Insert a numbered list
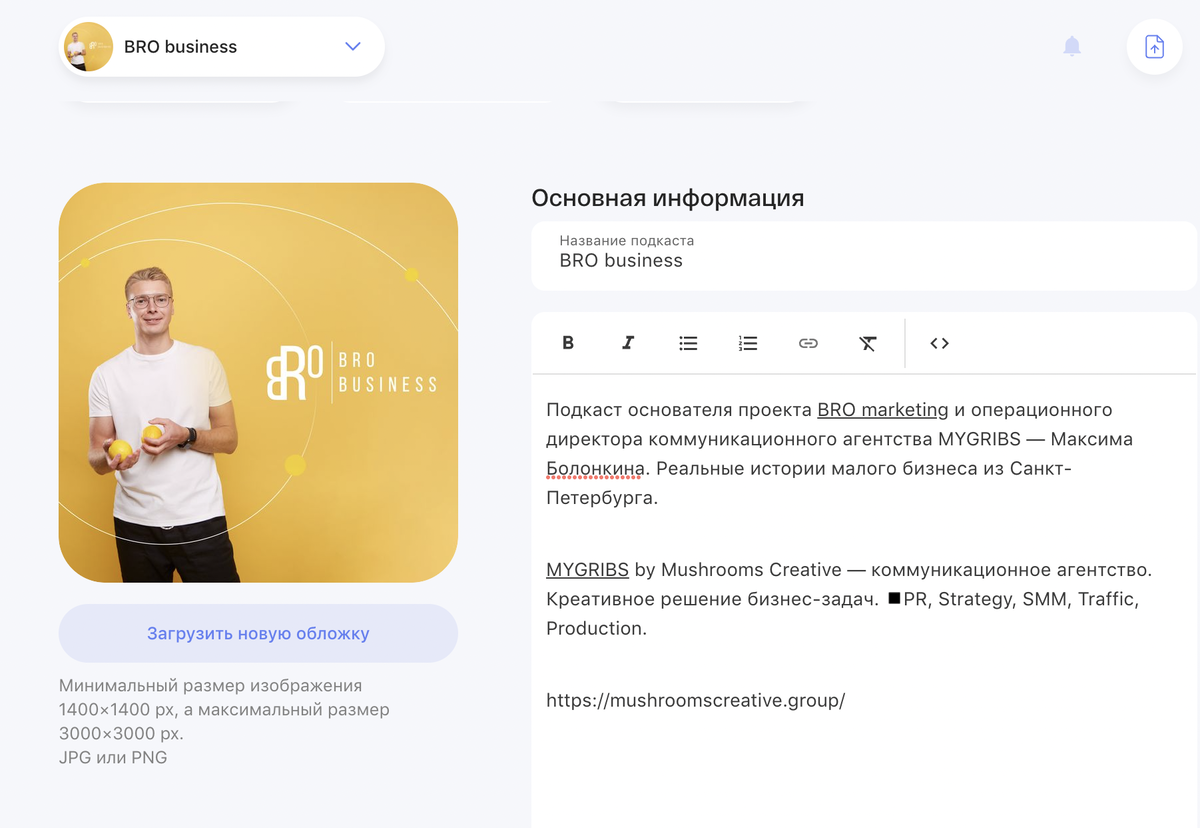Screen dimensions: 1200x828 [748, 343]
